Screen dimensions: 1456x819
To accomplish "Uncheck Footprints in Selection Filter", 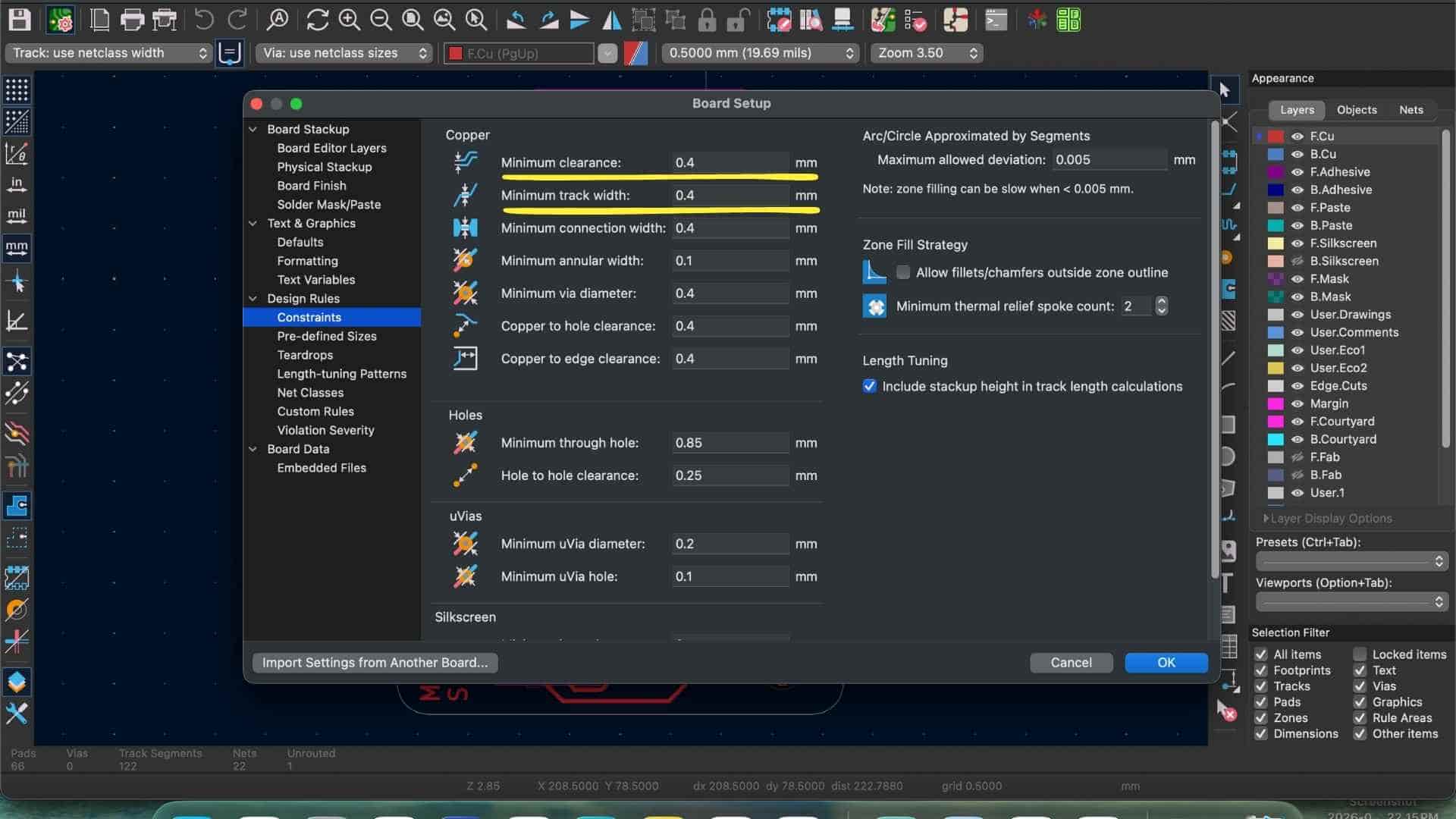I will pos(1261,670).
